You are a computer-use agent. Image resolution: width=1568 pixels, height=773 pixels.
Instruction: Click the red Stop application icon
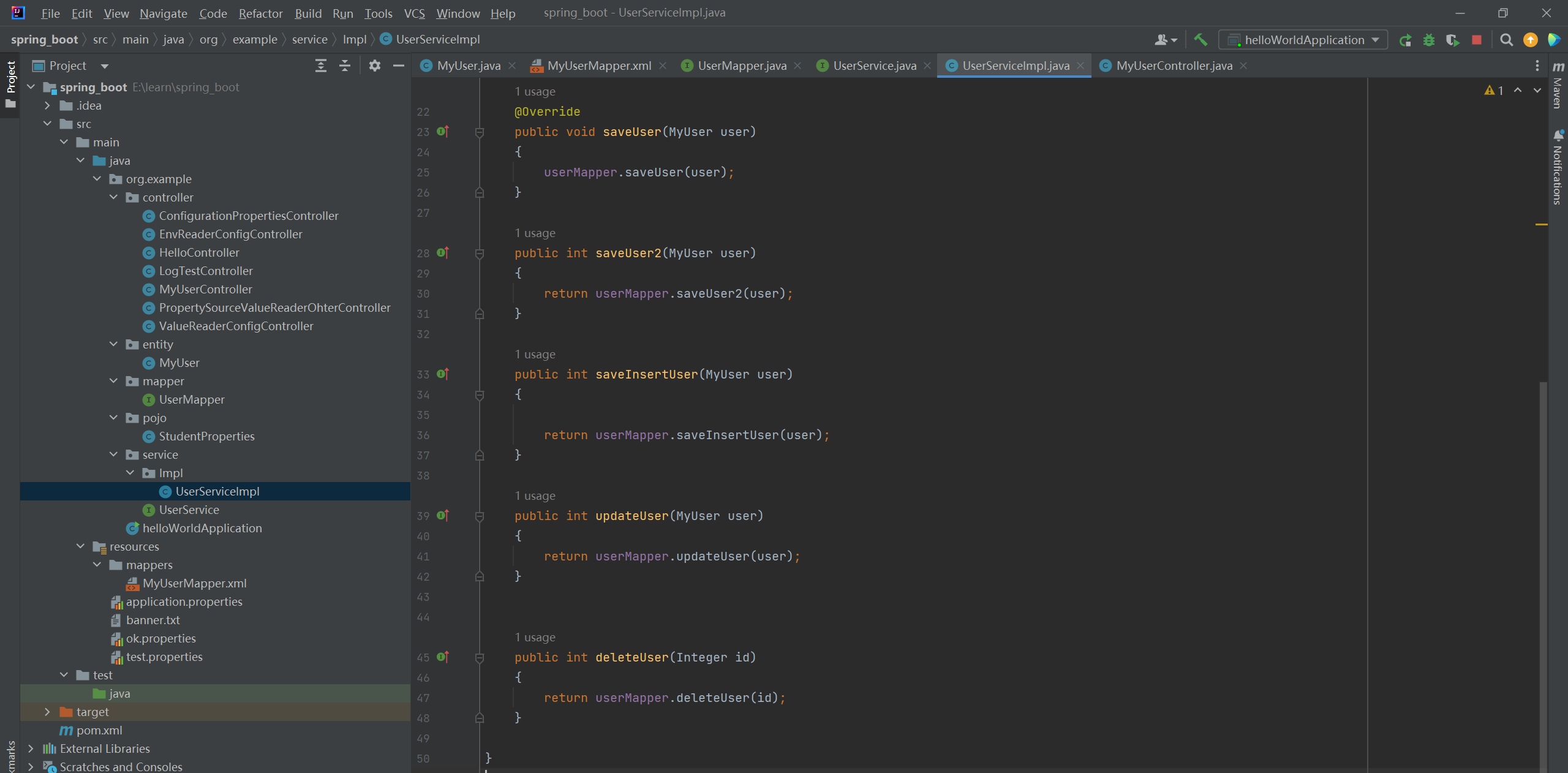pyautogui.click(x=1477, y=40)
